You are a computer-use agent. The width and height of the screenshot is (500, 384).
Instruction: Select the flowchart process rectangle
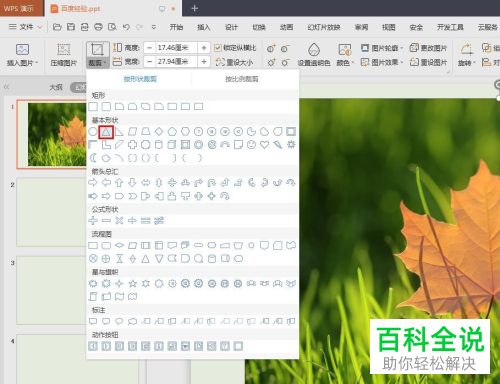click(93, 246)
